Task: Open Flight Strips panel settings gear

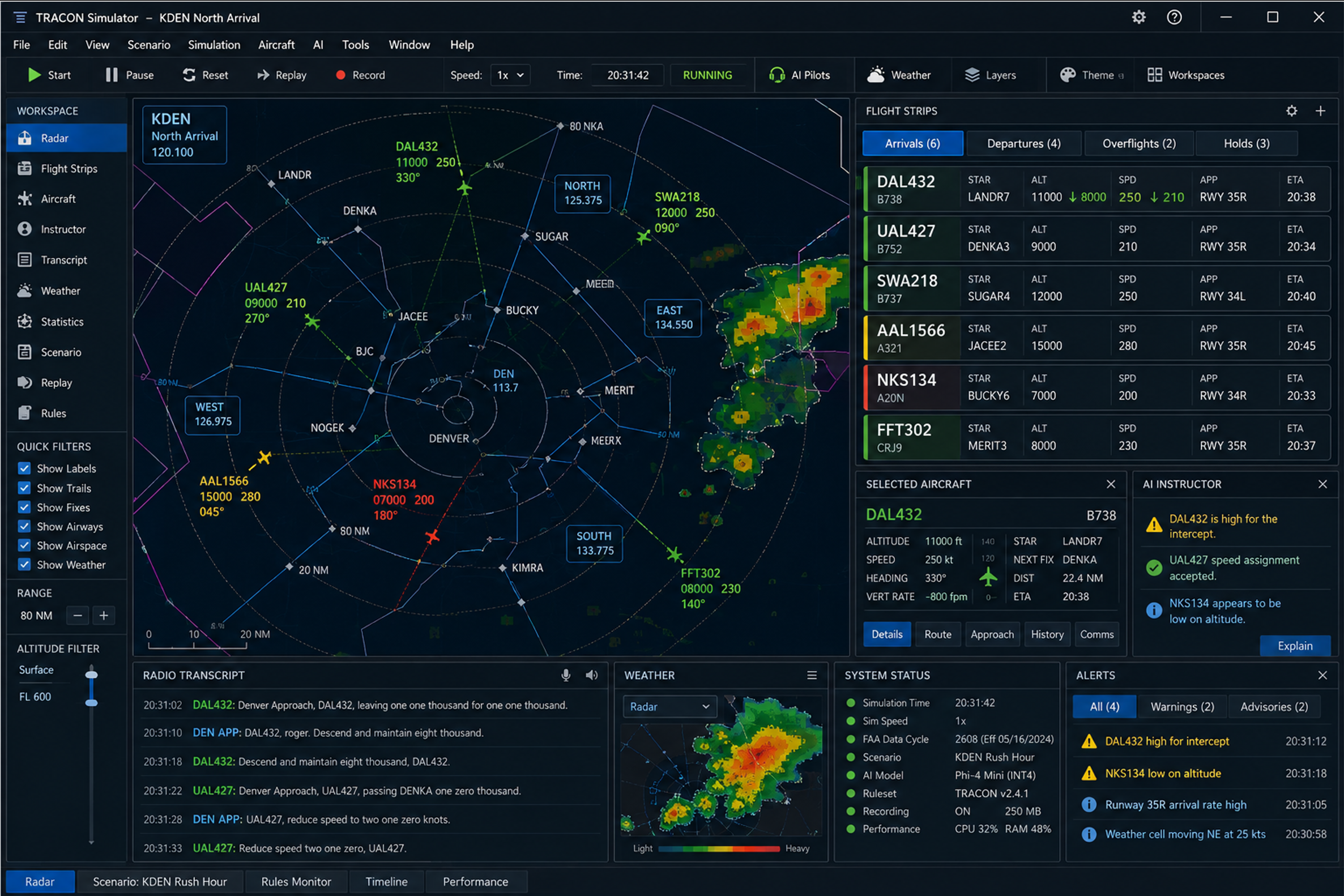Action: point(1291,111)
